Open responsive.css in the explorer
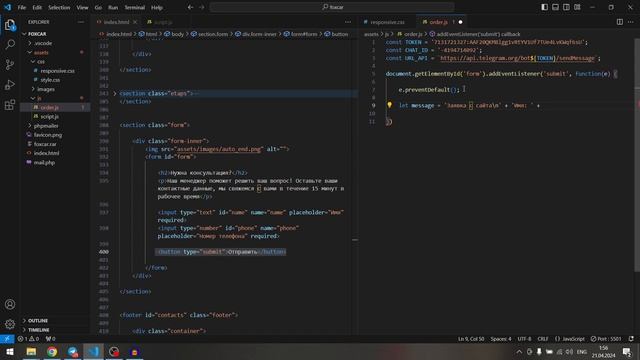Screen dimensions: 640x360 58,71
